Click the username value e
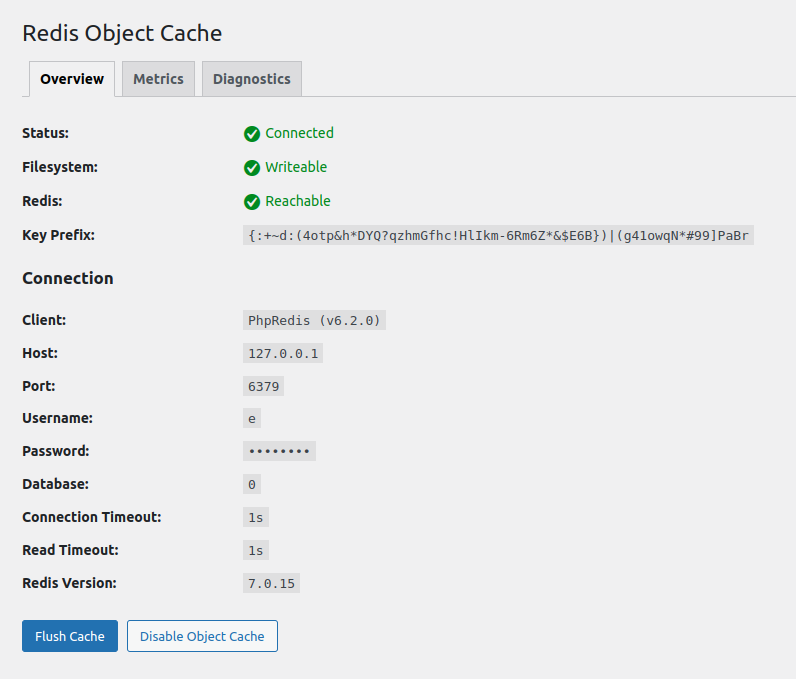 point(252,419)
